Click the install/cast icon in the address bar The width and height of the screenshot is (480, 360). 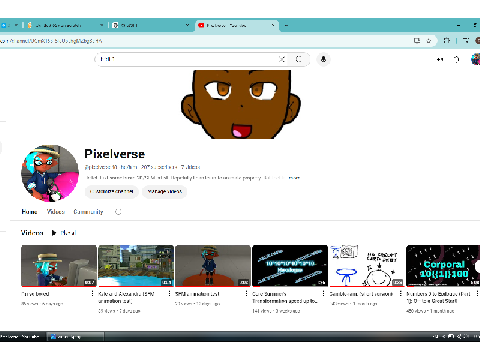(417, 41)
